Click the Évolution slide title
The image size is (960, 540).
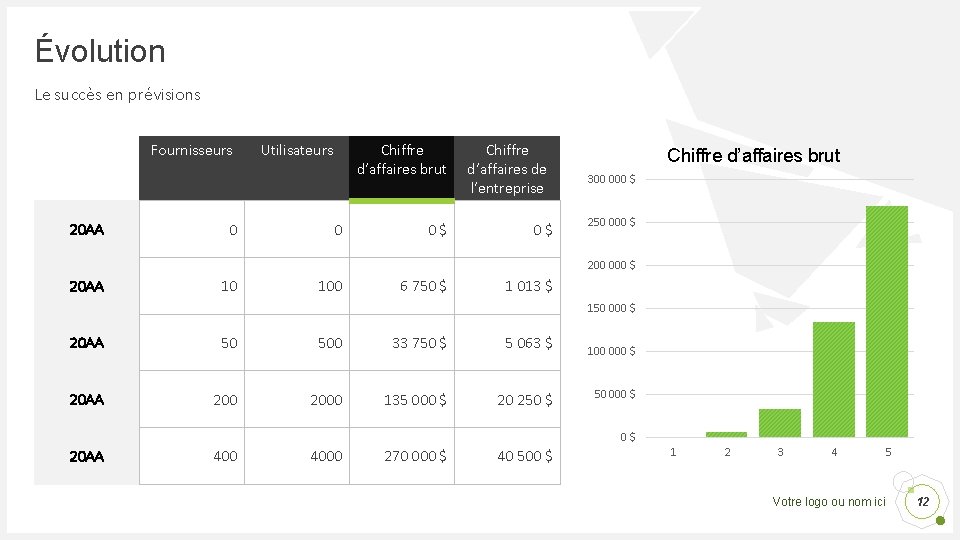tap(100, 51)
